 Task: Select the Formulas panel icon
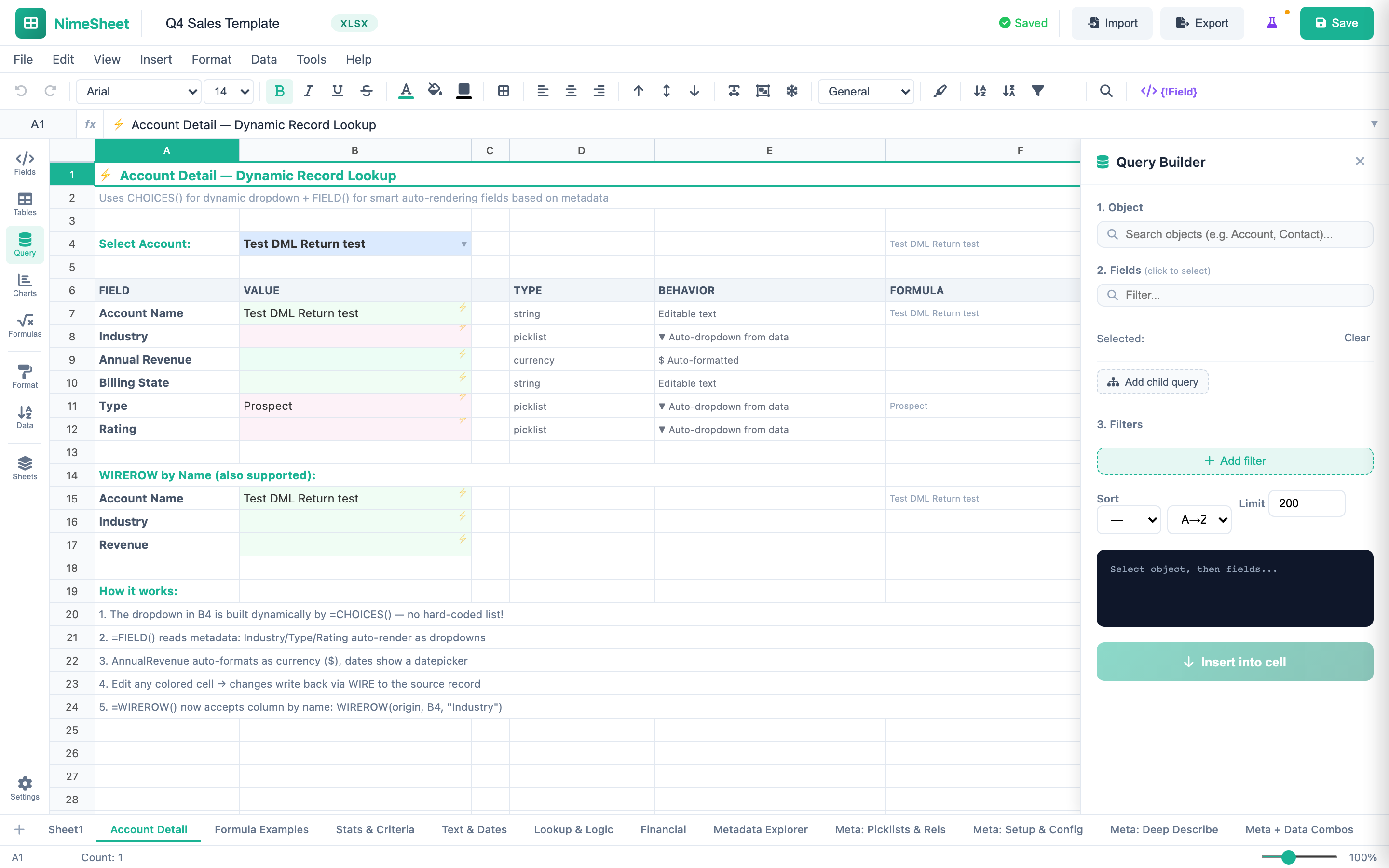point(24,325)
